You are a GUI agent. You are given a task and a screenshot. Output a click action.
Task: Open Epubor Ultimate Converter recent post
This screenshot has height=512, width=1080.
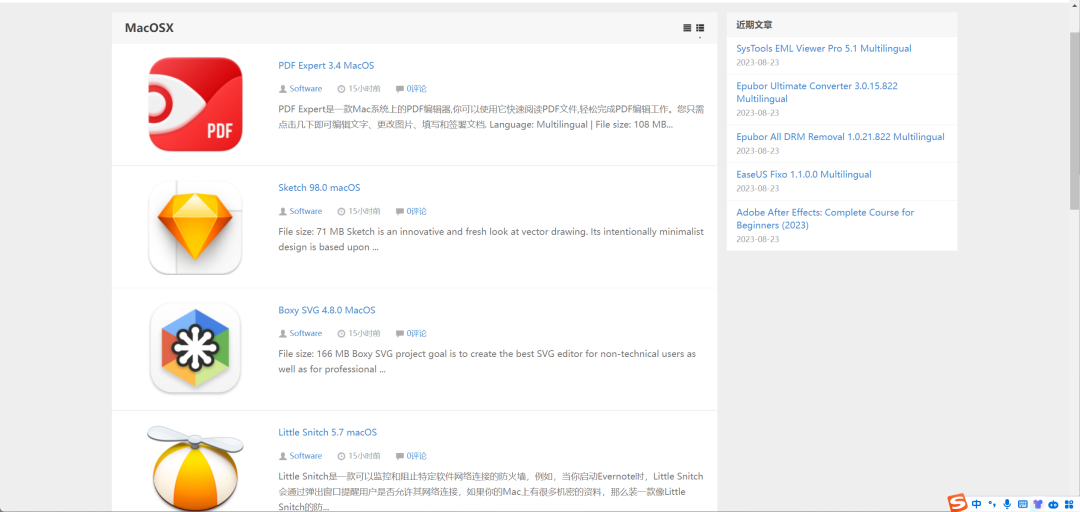[817, 92]
